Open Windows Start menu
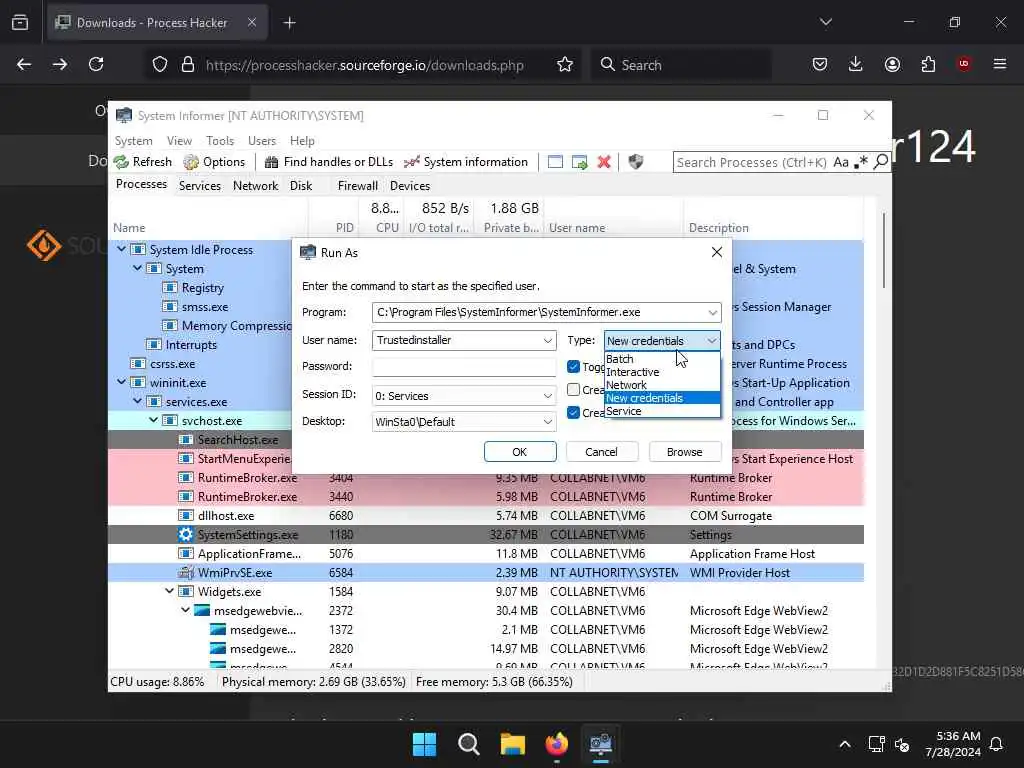 click(x=424, y=744)
